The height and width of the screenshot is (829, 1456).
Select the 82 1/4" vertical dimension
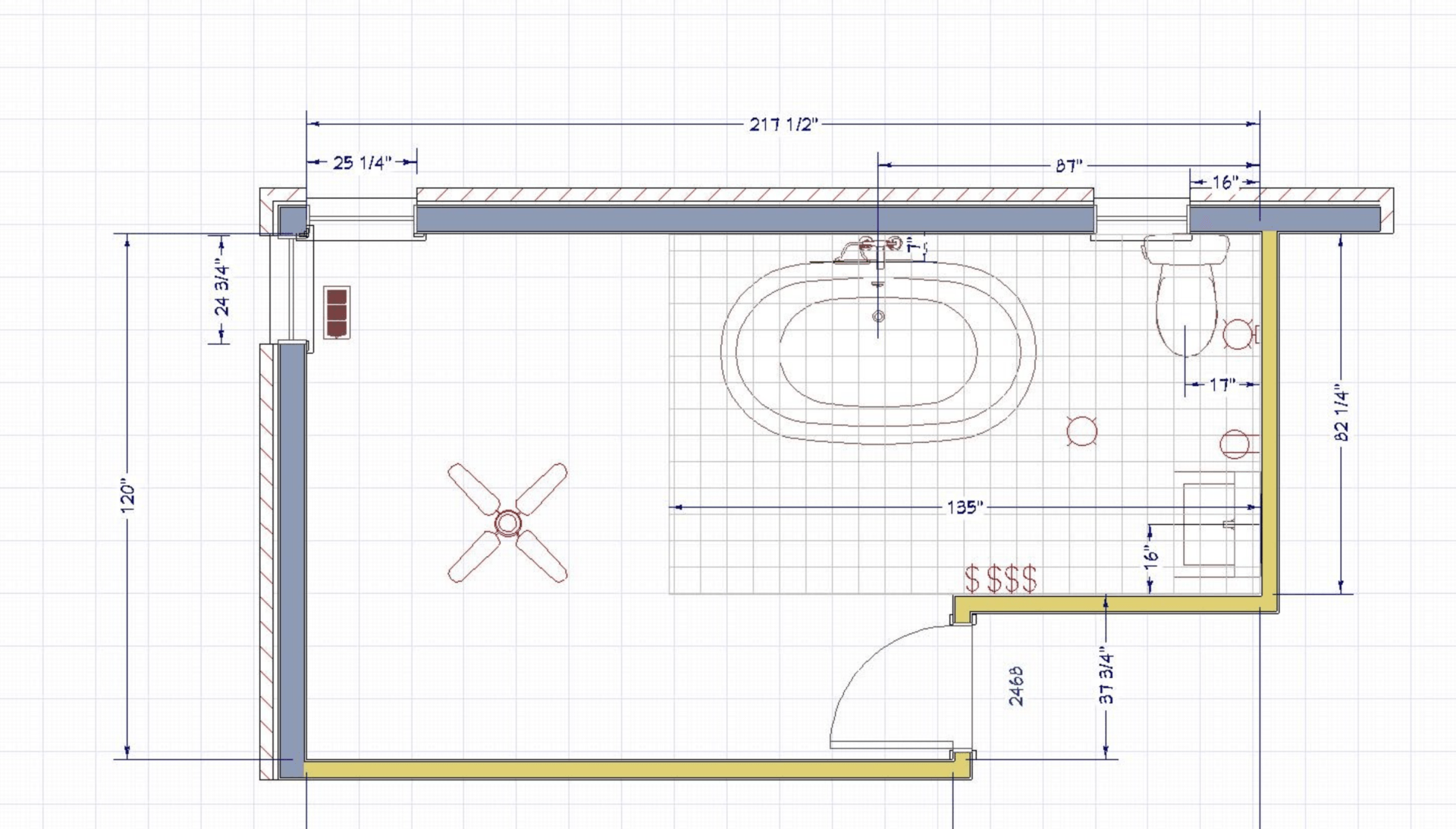[1341, 413]
